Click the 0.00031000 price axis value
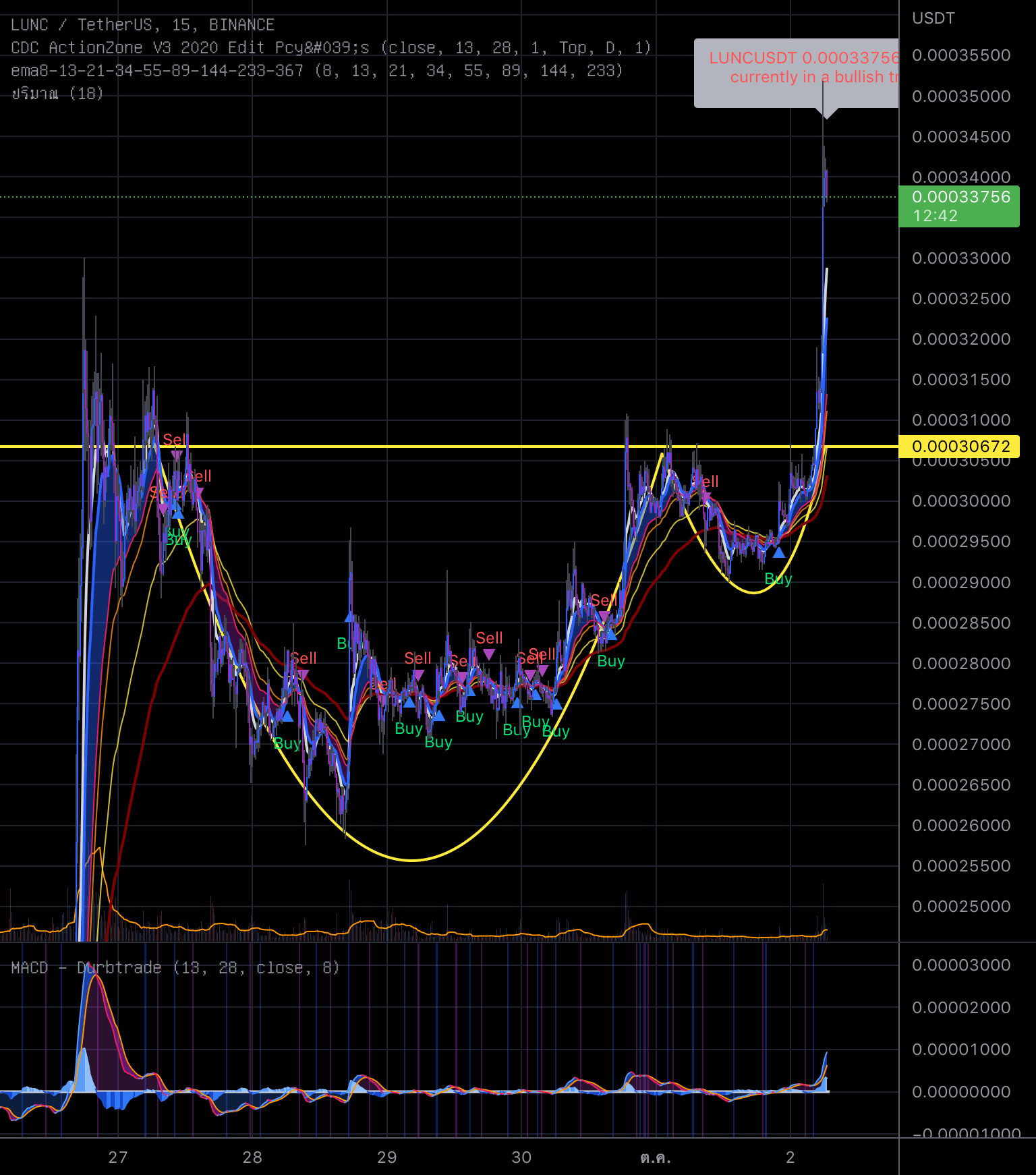Image resolution: width=1036 pixels, height=1175 pixels. [x=961, y=420]
